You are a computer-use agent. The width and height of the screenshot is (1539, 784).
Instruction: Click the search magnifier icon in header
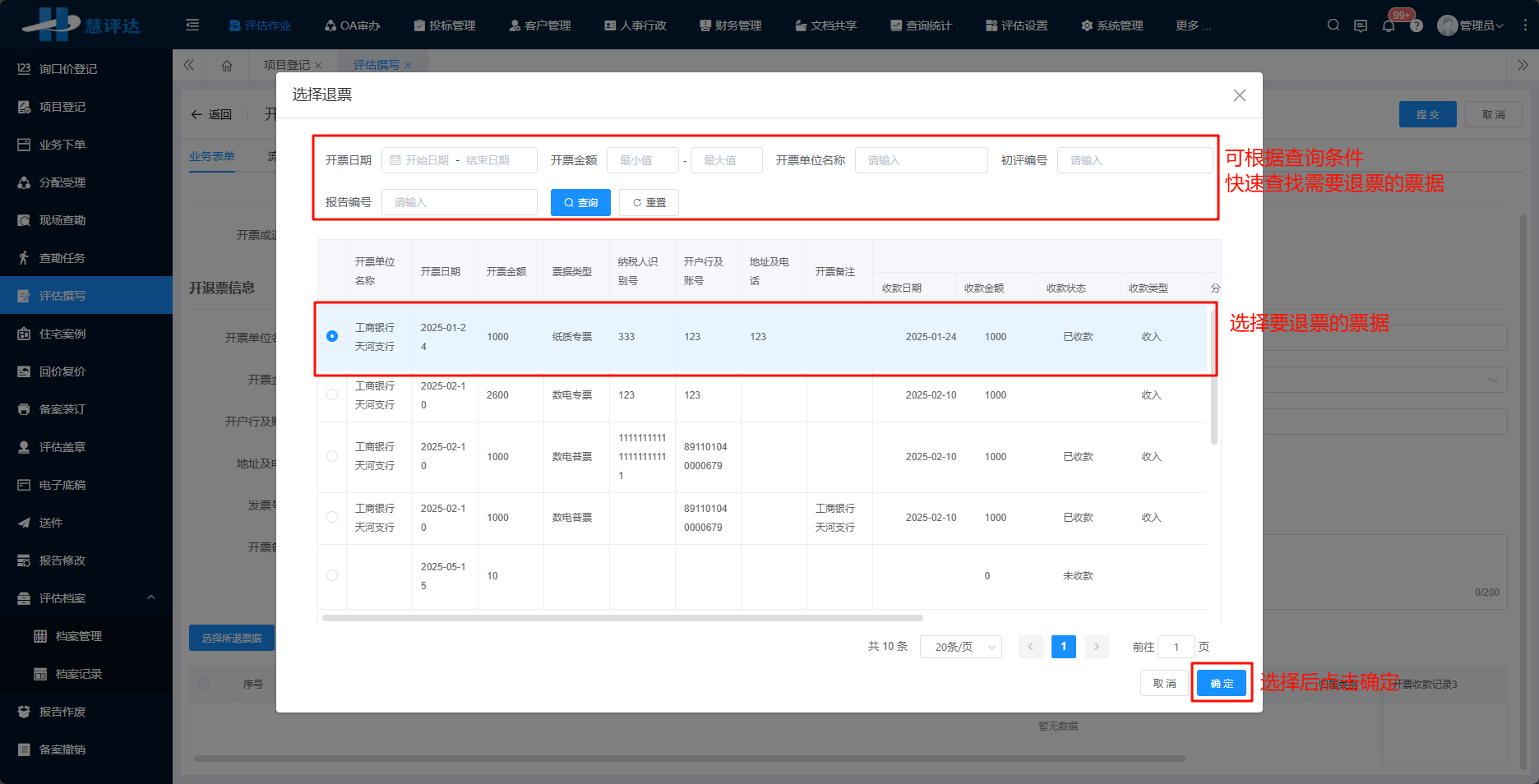(1333, 25)
